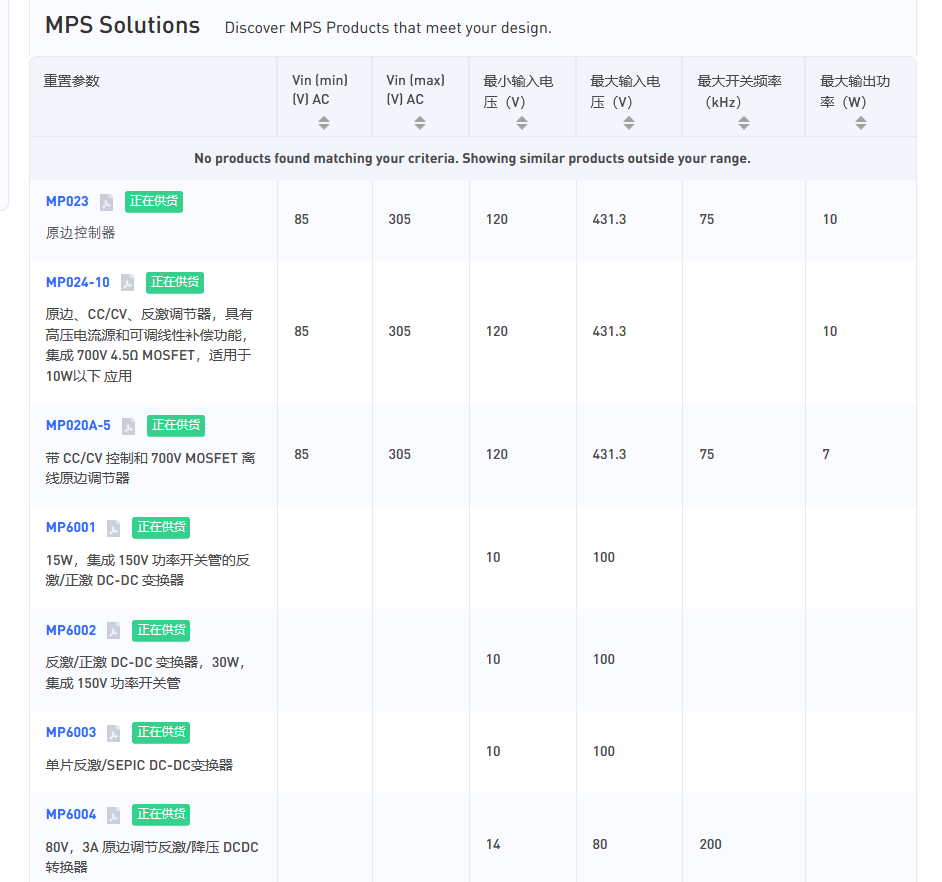This screenshot has width=942, height=882.
Task: Sort by Vin (min) (V) AC column
Action: click(324, 123)
